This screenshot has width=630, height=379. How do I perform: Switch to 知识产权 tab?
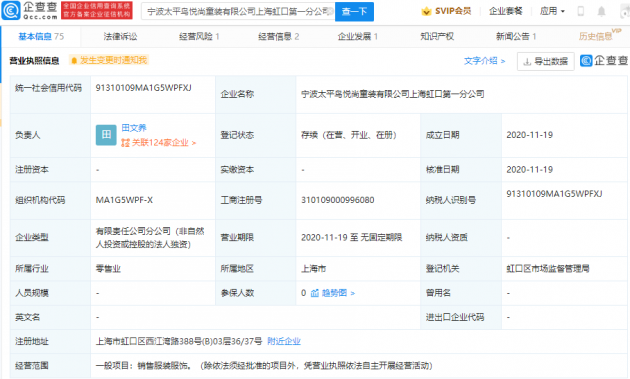(x=437, y=37)
